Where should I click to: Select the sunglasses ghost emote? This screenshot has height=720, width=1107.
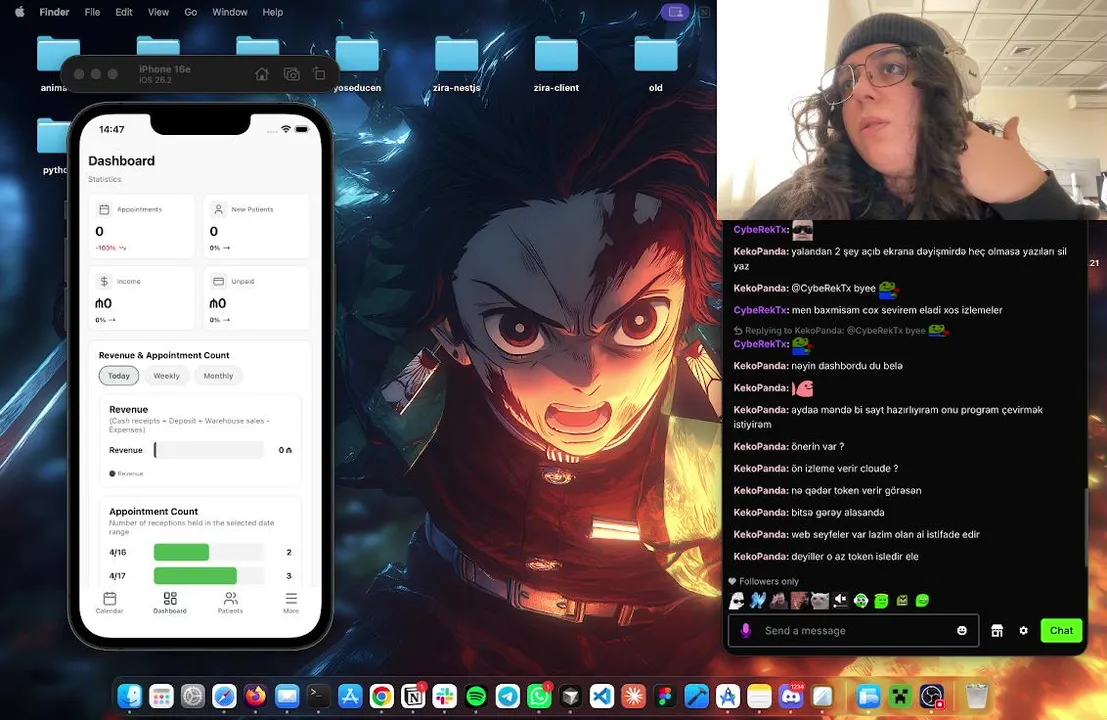pos(737,600)
